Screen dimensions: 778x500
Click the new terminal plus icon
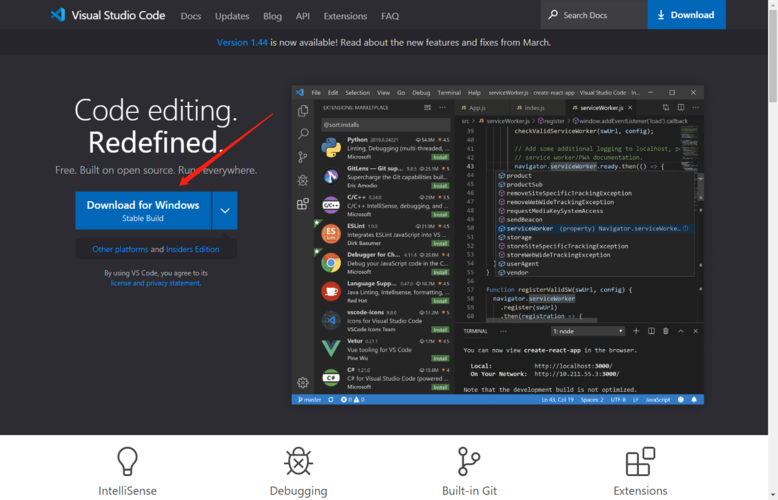coord(636,331)
